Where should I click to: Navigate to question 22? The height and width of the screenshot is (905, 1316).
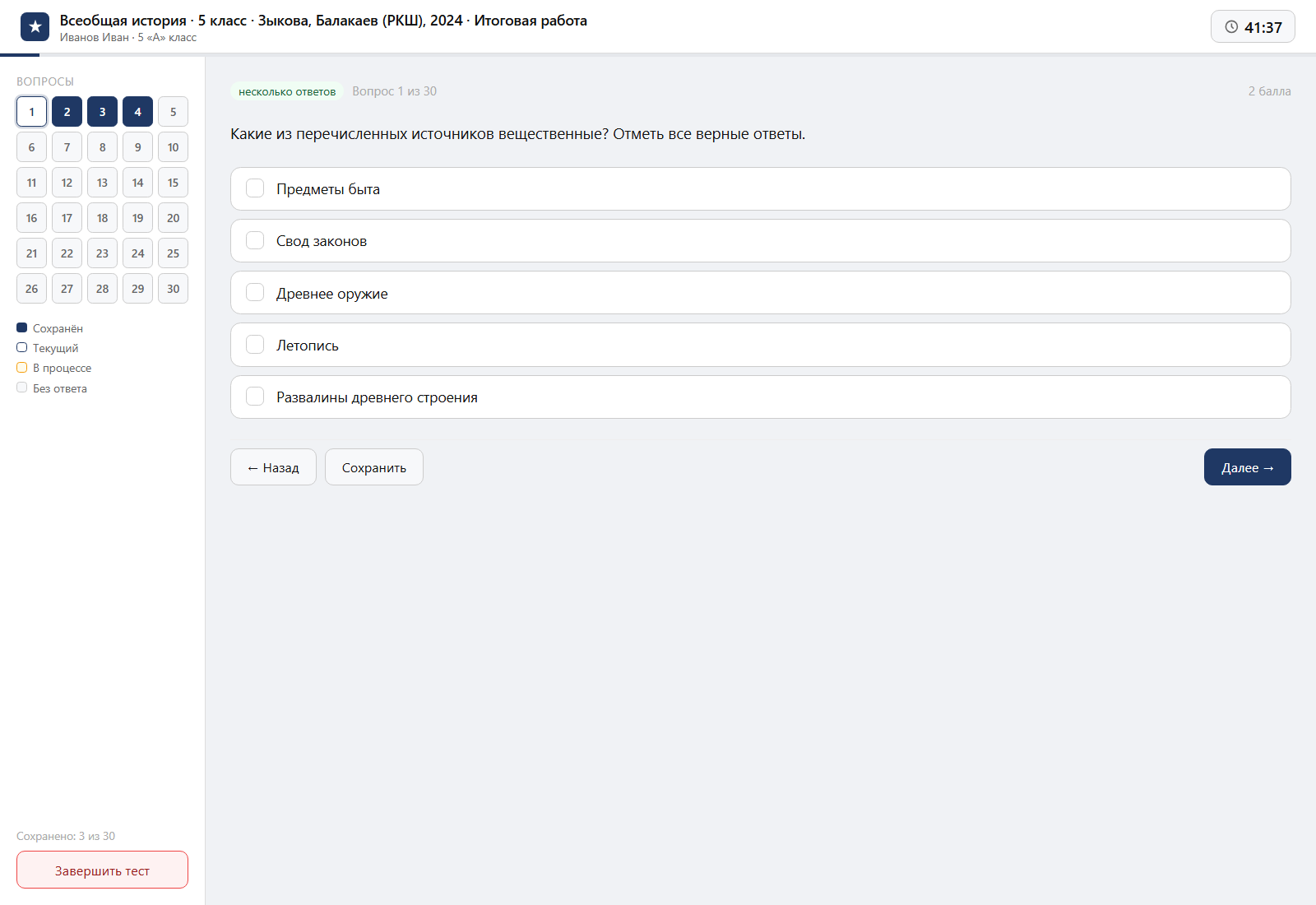point(67,253)
